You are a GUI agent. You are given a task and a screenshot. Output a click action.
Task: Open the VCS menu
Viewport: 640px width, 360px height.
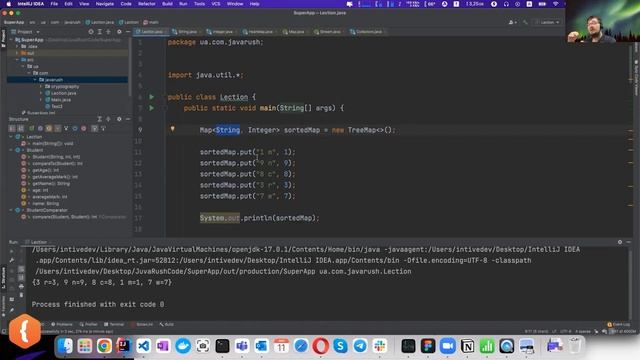[x=216, y=4]
